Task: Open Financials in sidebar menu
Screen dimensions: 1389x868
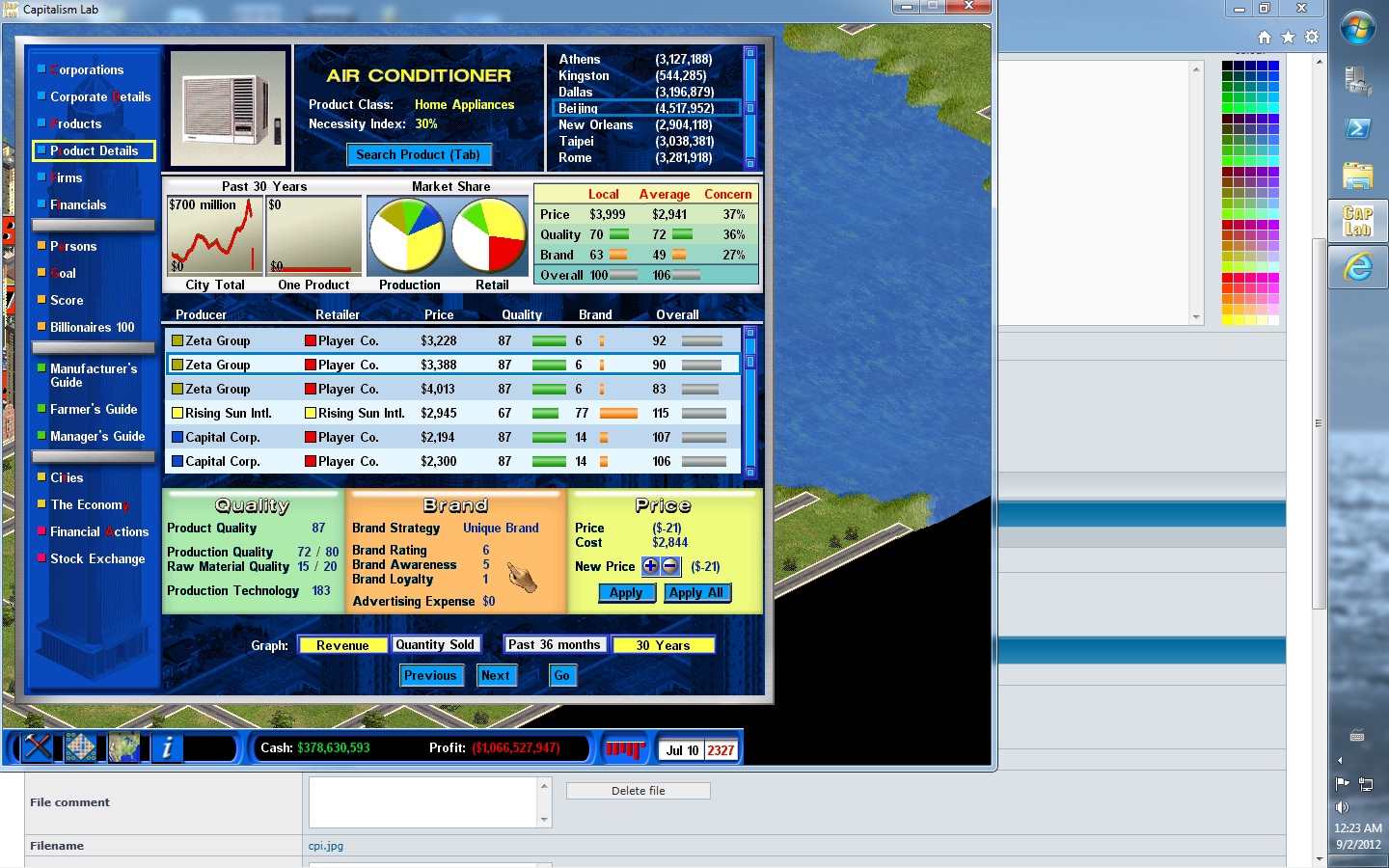Action: (x=78, y=204)
